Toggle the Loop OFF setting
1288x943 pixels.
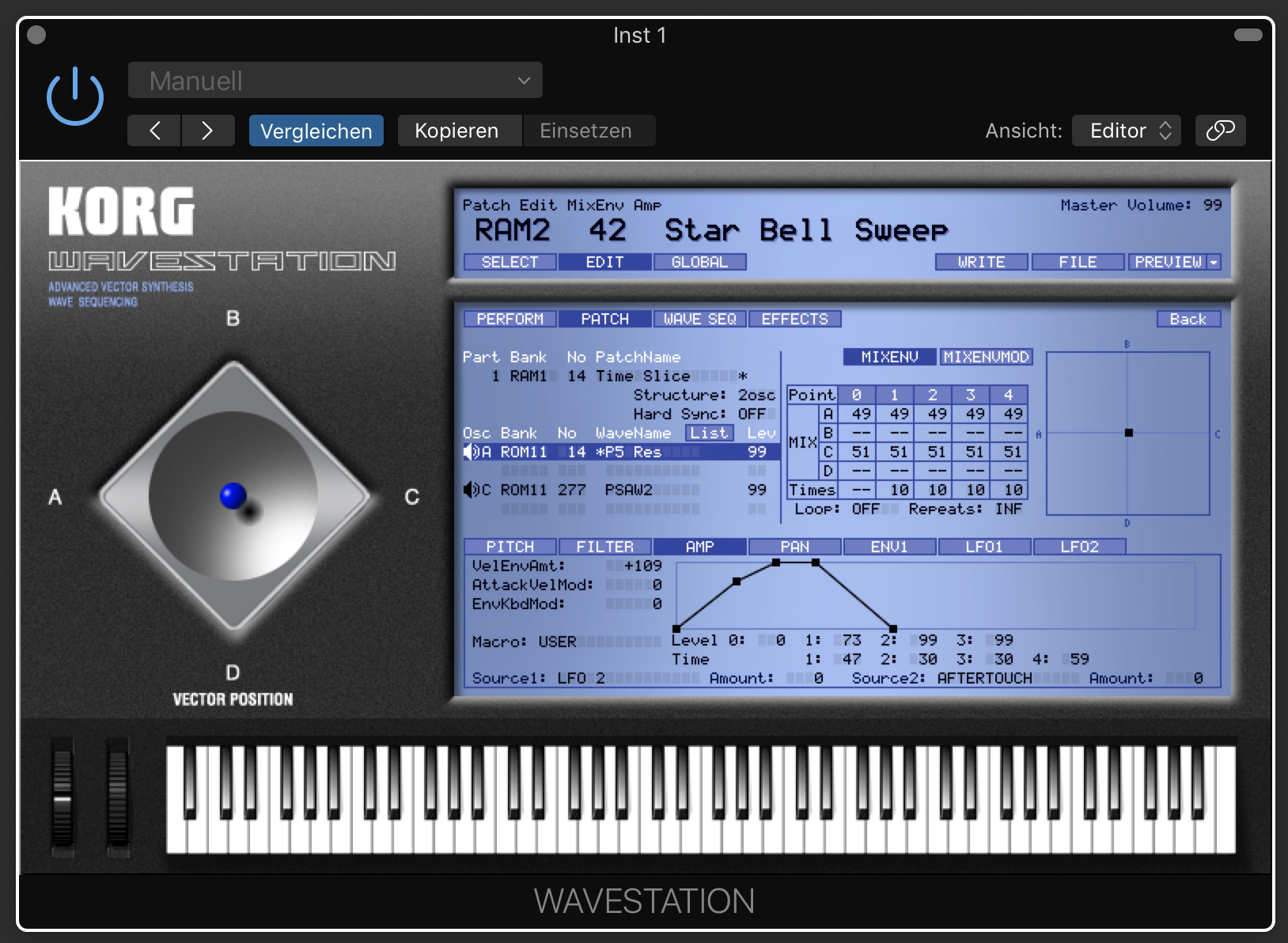pos(865,509)
